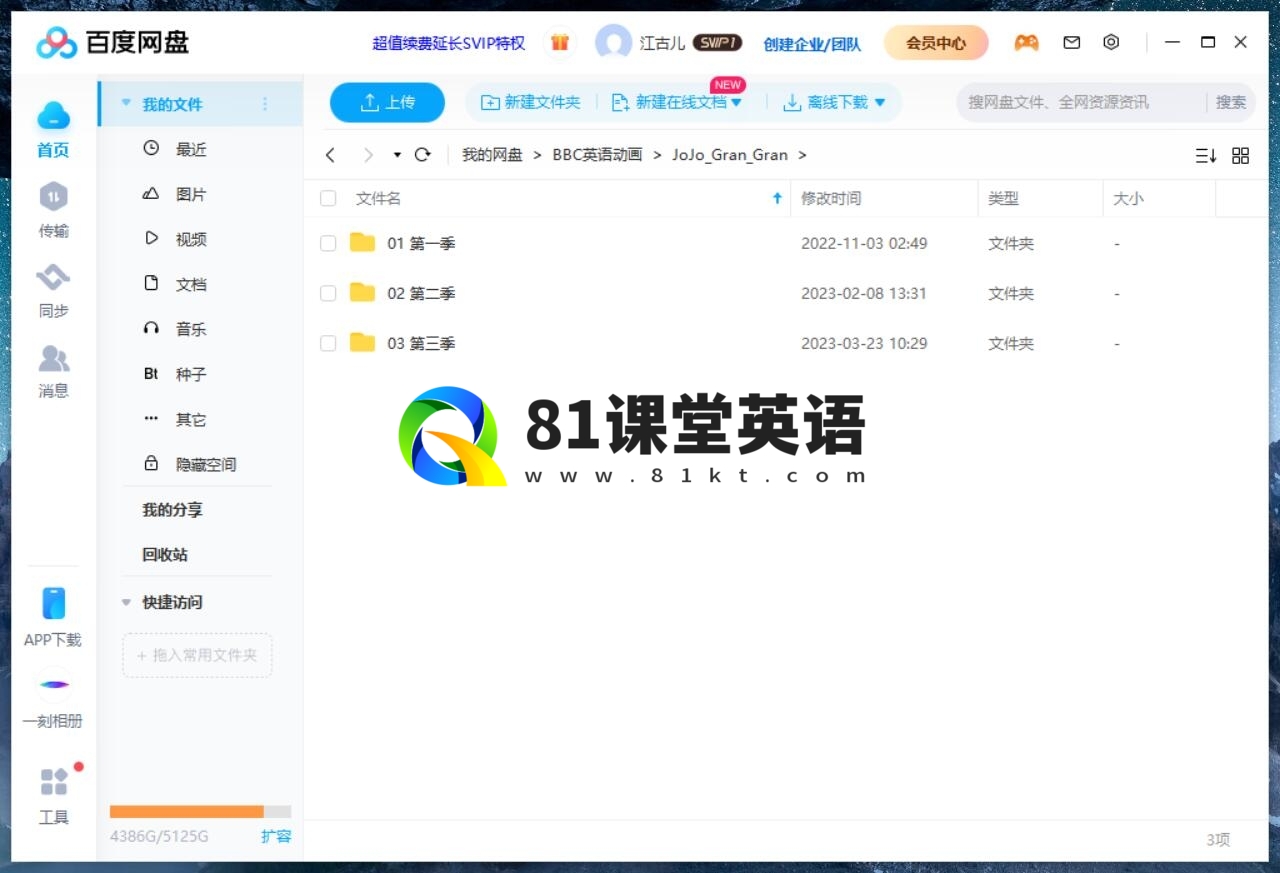Click the date 2023-03-23 10:29
Screen dimensions: 1280x873
click(x=864, y=343)
